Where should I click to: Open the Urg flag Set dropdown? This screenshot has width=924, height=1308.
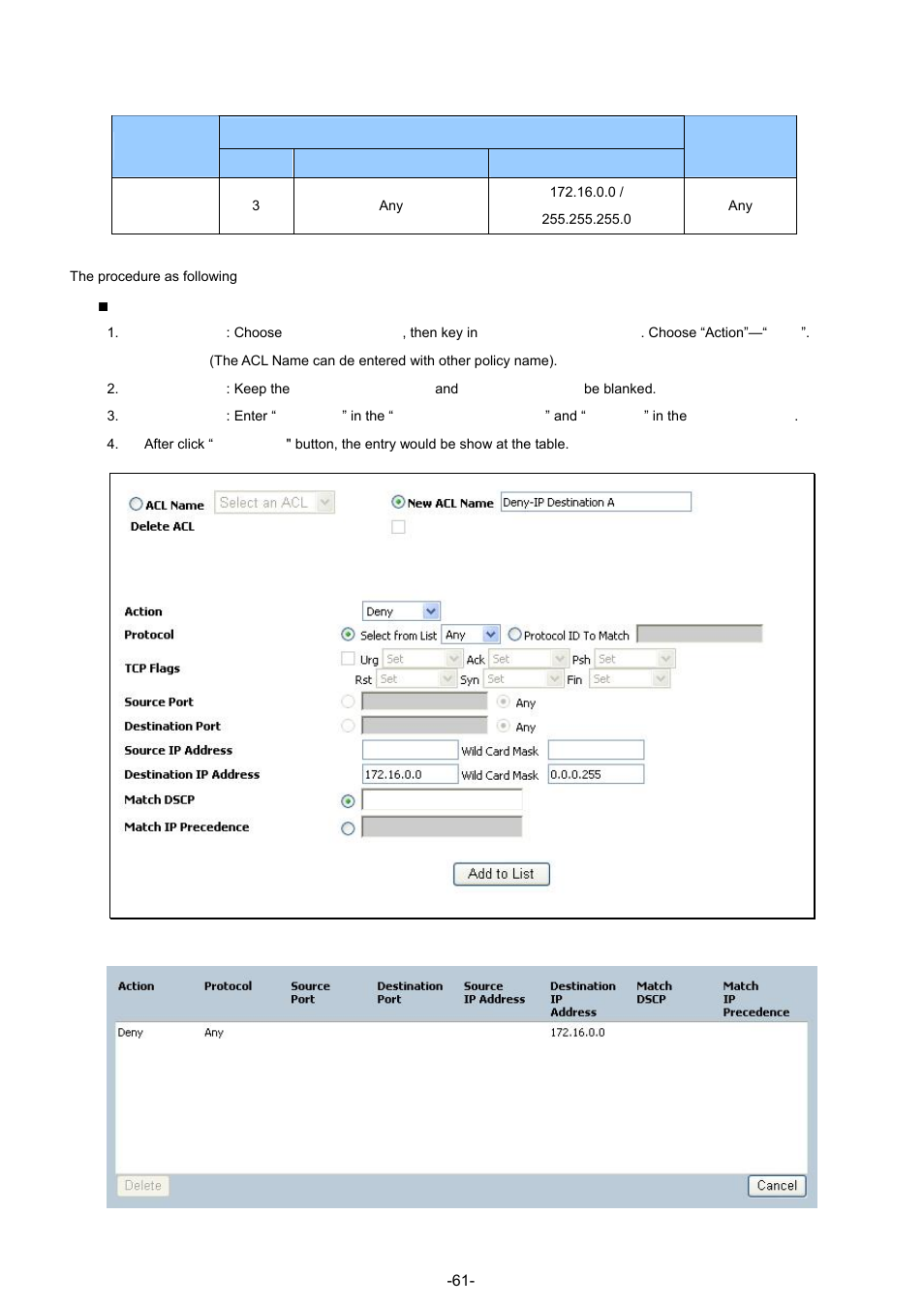(x=422, y=659)
